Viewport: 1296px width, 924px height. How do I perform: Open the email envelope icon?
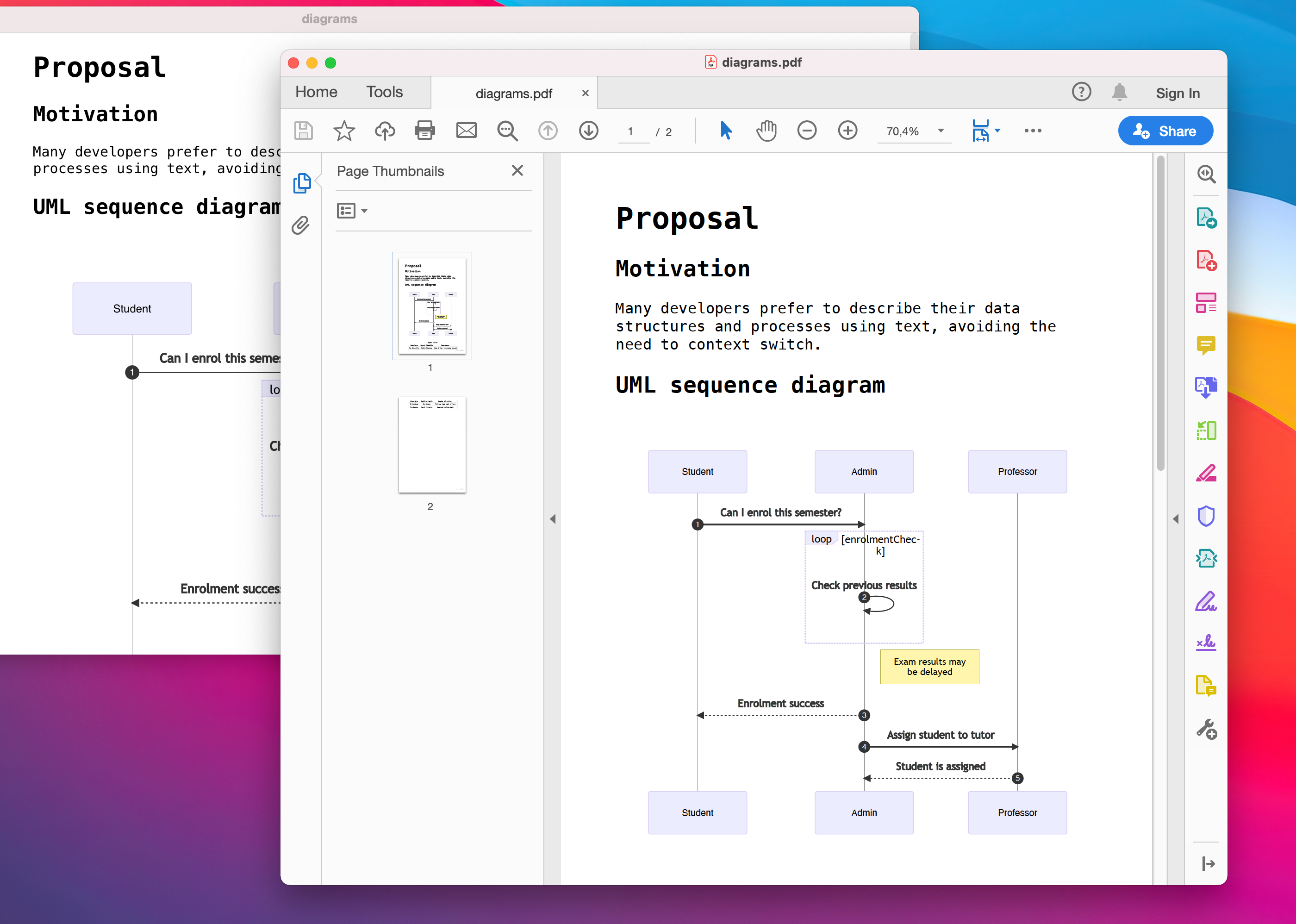(466, 131)
